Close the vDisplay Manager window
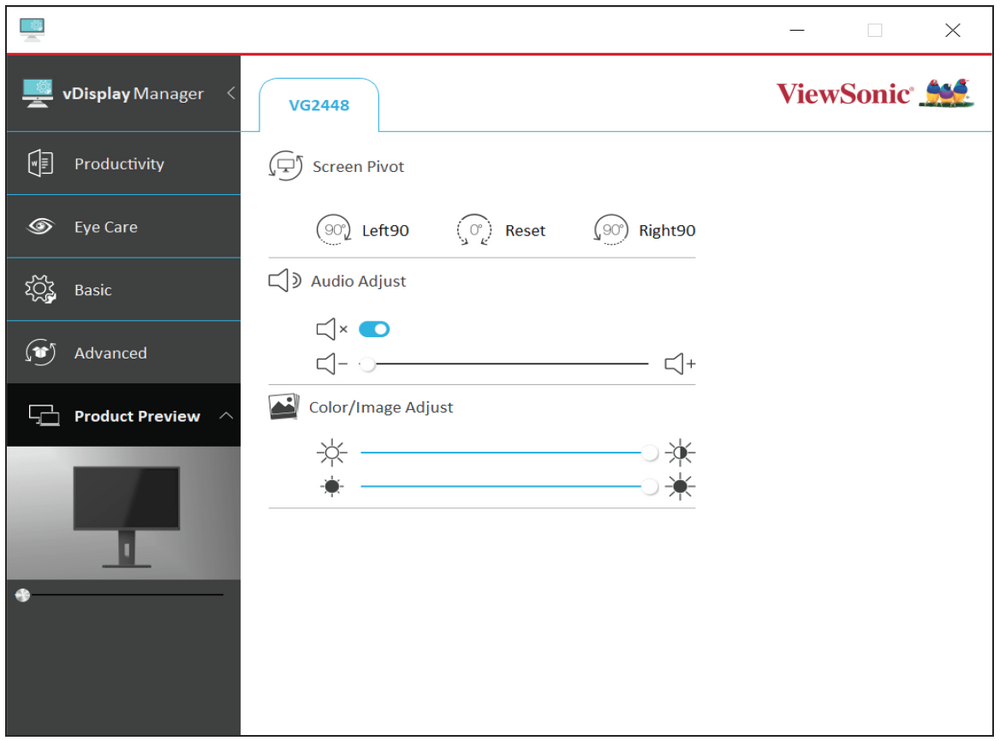This screenshot has width=1000, height=741. pos(953,30)
